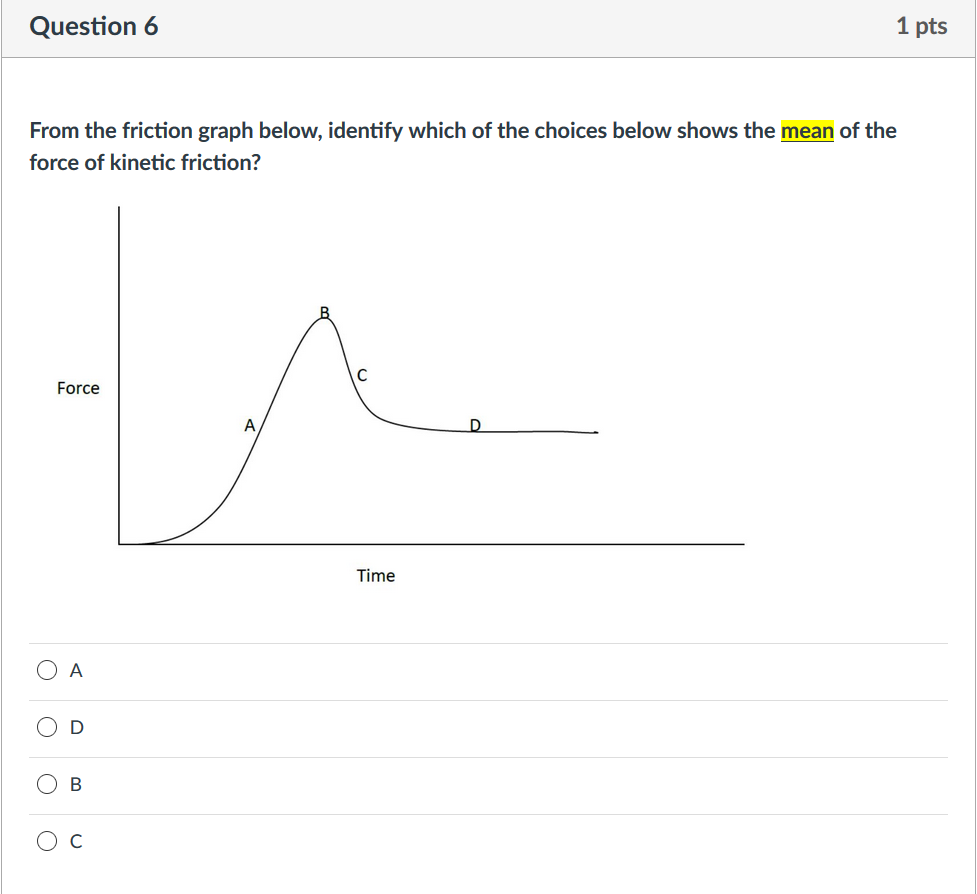Click point C label on the graph
This screenshot has width=977, height=894.
tap(361, 376)
